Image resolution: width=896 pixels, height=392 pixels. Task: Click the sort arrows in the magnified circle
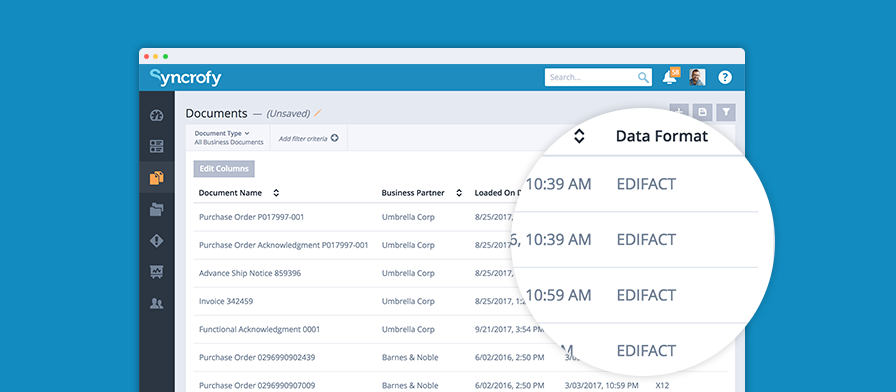tap(579, 136)
